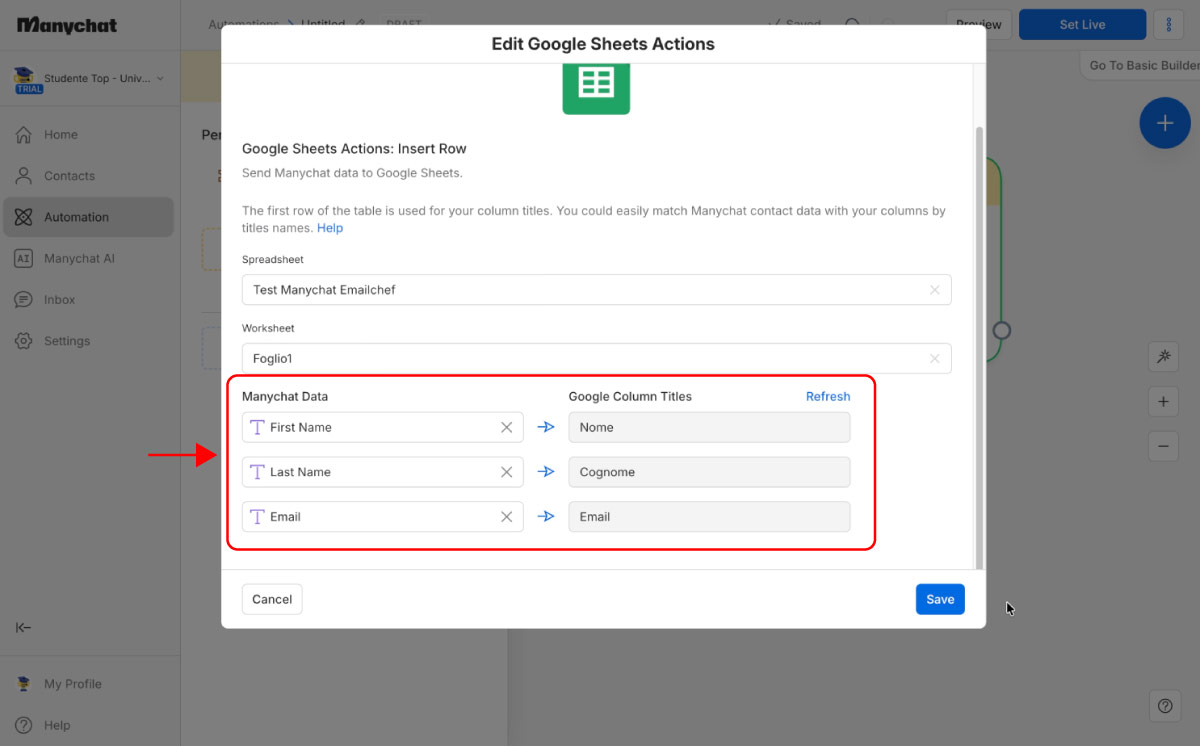Add a new step with plus button
The height and width of the screenshot is (746, 1200).
pos(1165,123)
